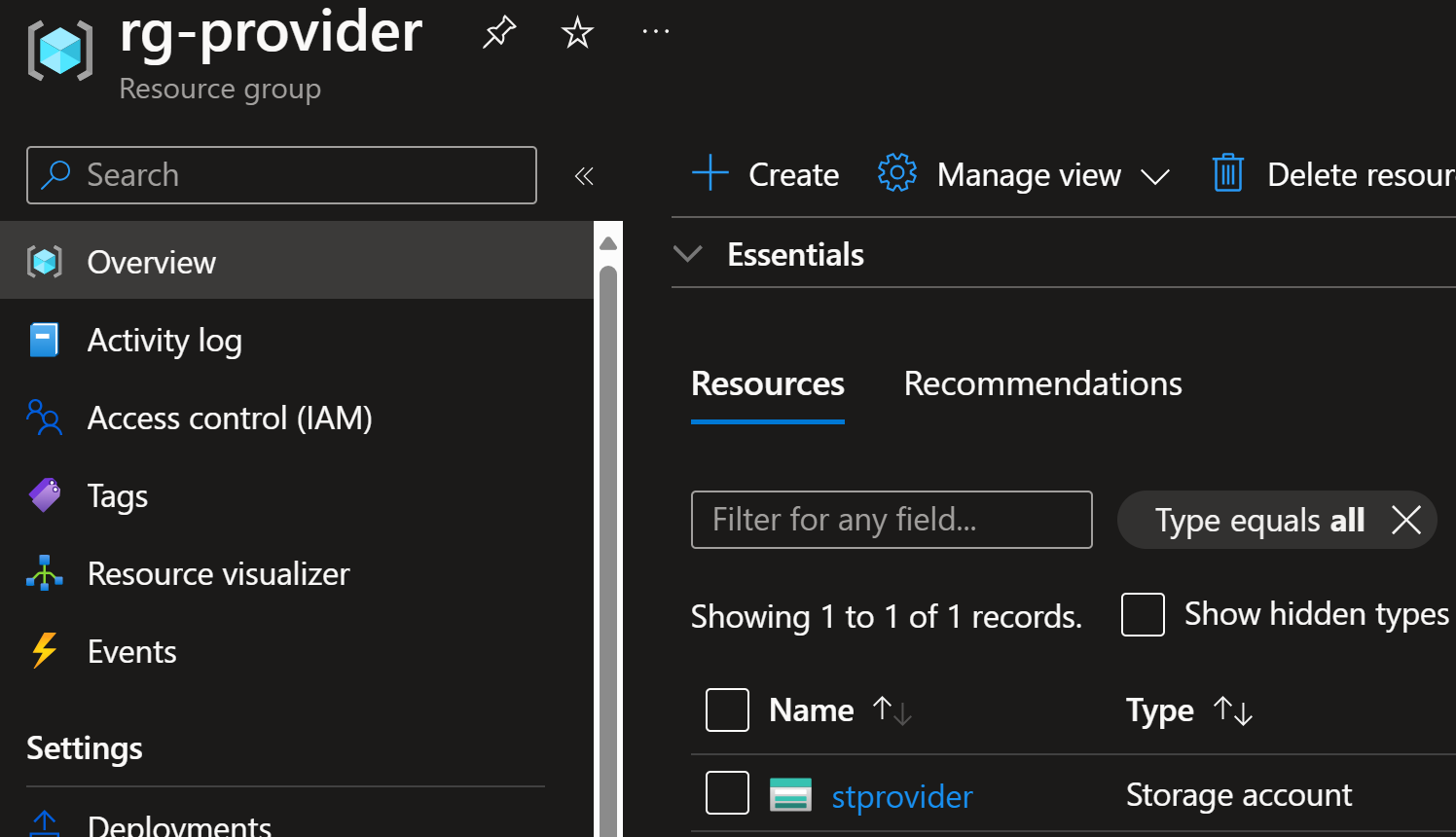Pin rg-provider to dashboard with pin icon
The image size is (1456, 837).
tap(499, 32)
